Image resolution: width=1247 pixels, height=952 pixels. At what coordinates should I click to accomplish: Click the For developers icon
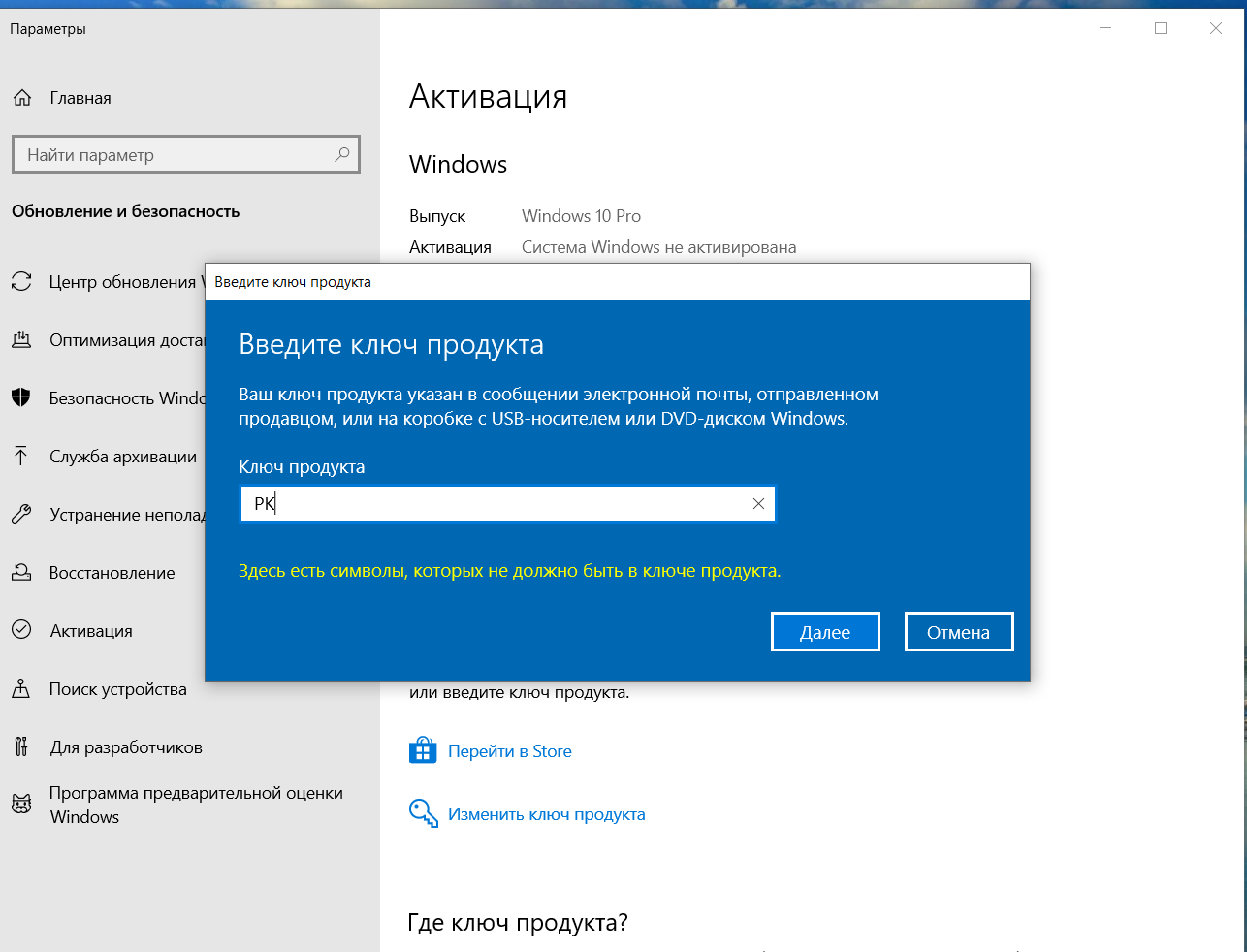point(21,746)
